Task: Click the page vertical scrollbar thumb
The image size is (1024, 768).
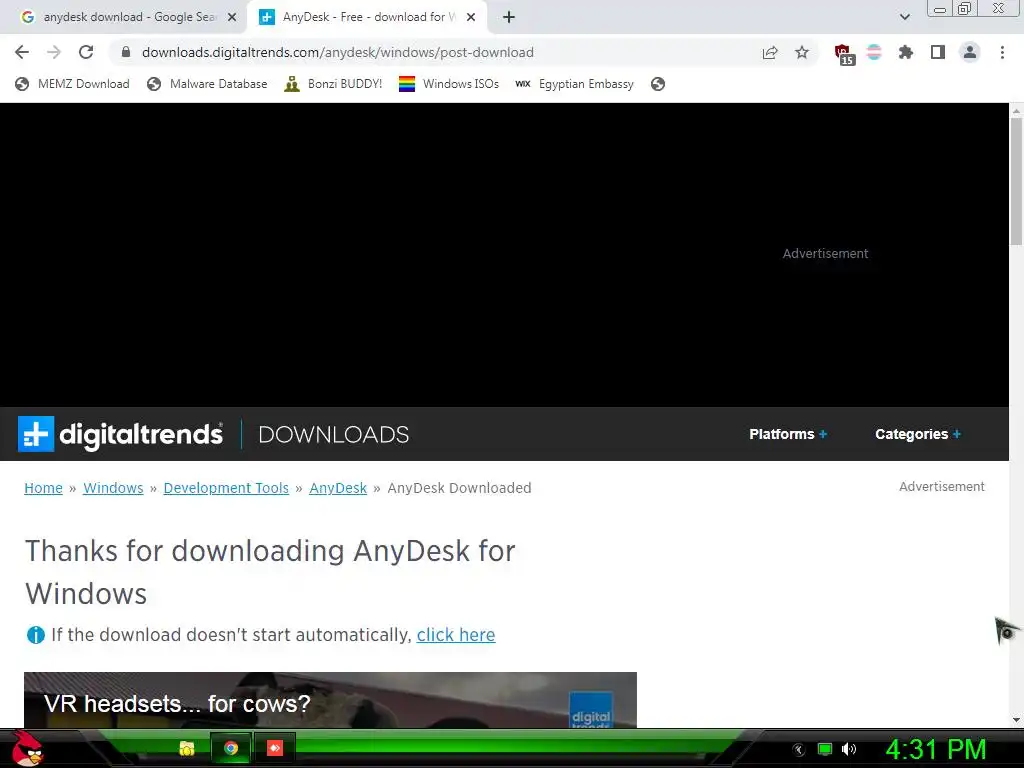Action: (x=1016, y=182)
